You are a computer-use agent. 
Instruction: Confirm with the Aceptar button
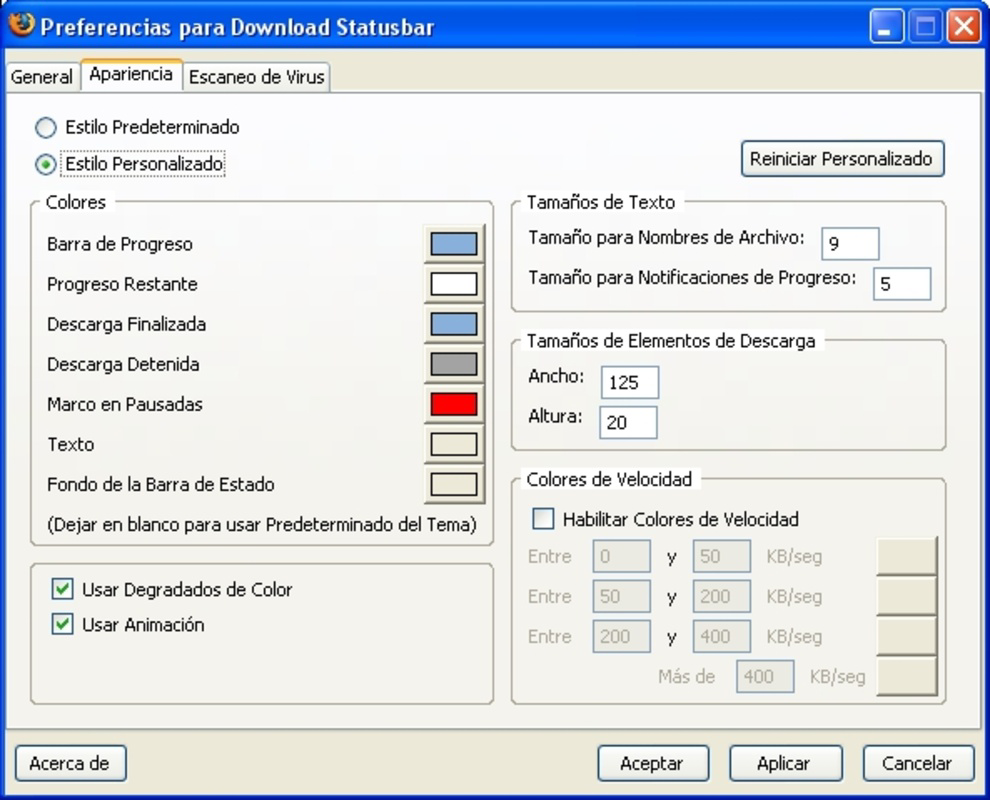[x=653, y=763]
